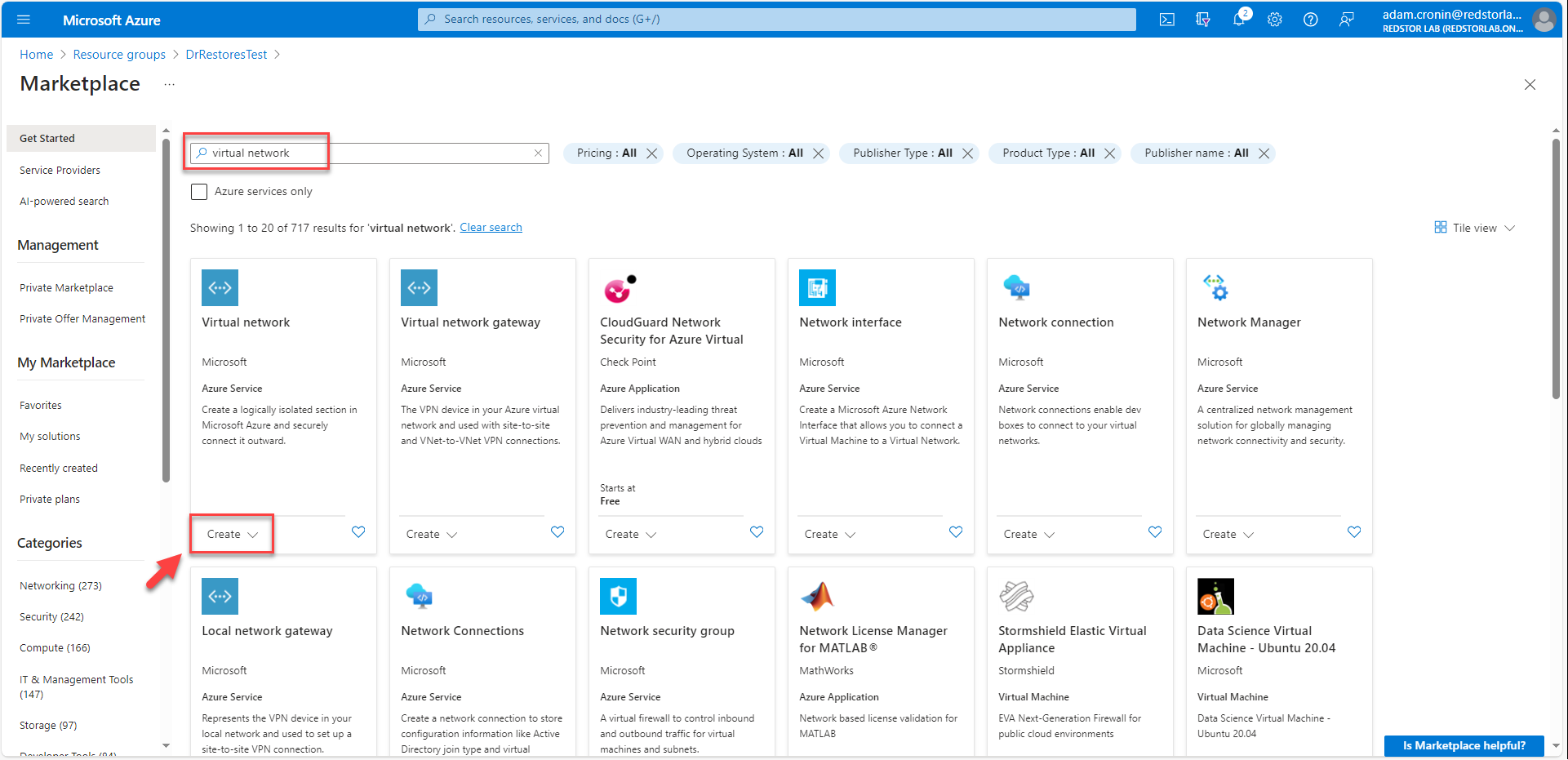Screen dimensions: 1568x760
Task: Focus the top Search resources bar
Action: (776, 19)
